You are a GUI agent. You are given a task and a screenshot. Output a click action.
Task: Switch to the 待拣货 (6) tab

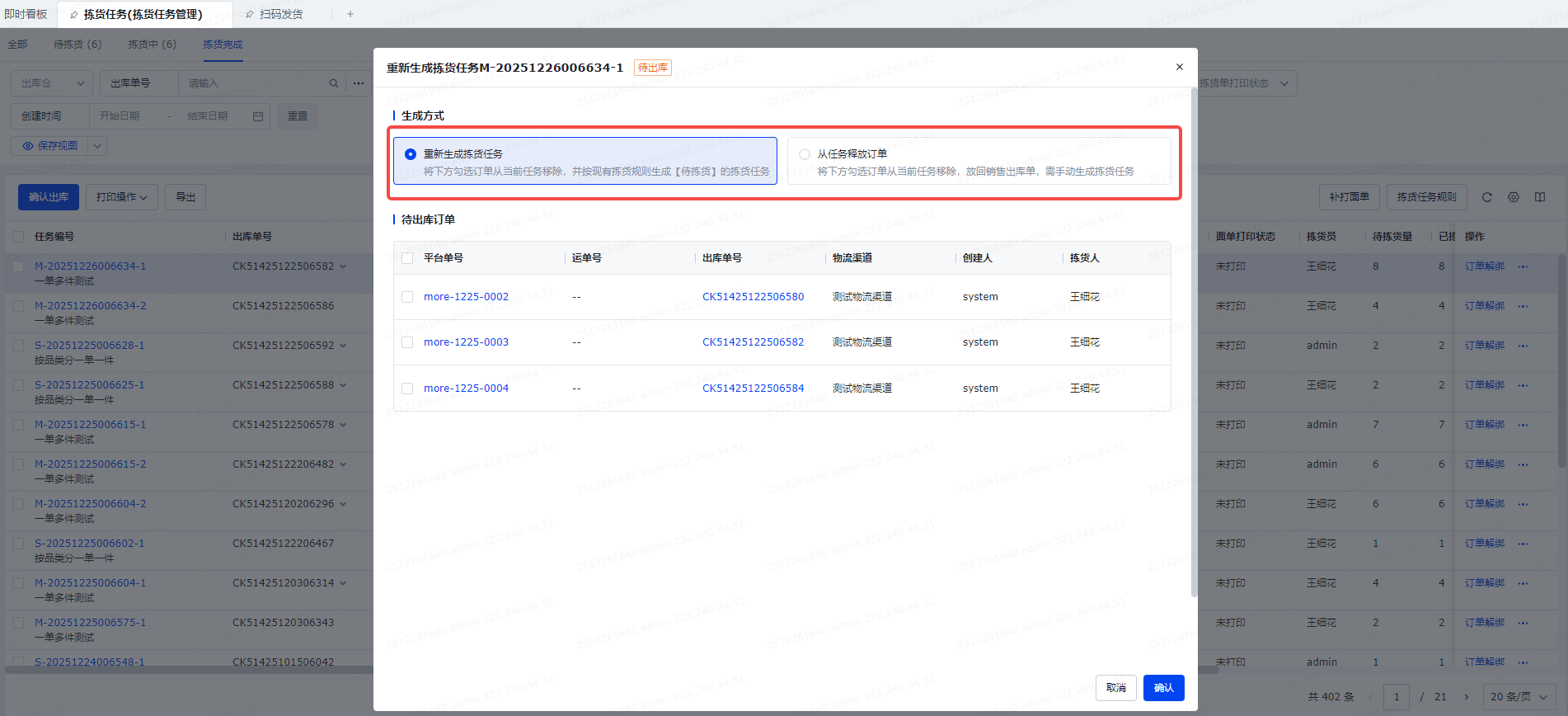coord(77,45)
